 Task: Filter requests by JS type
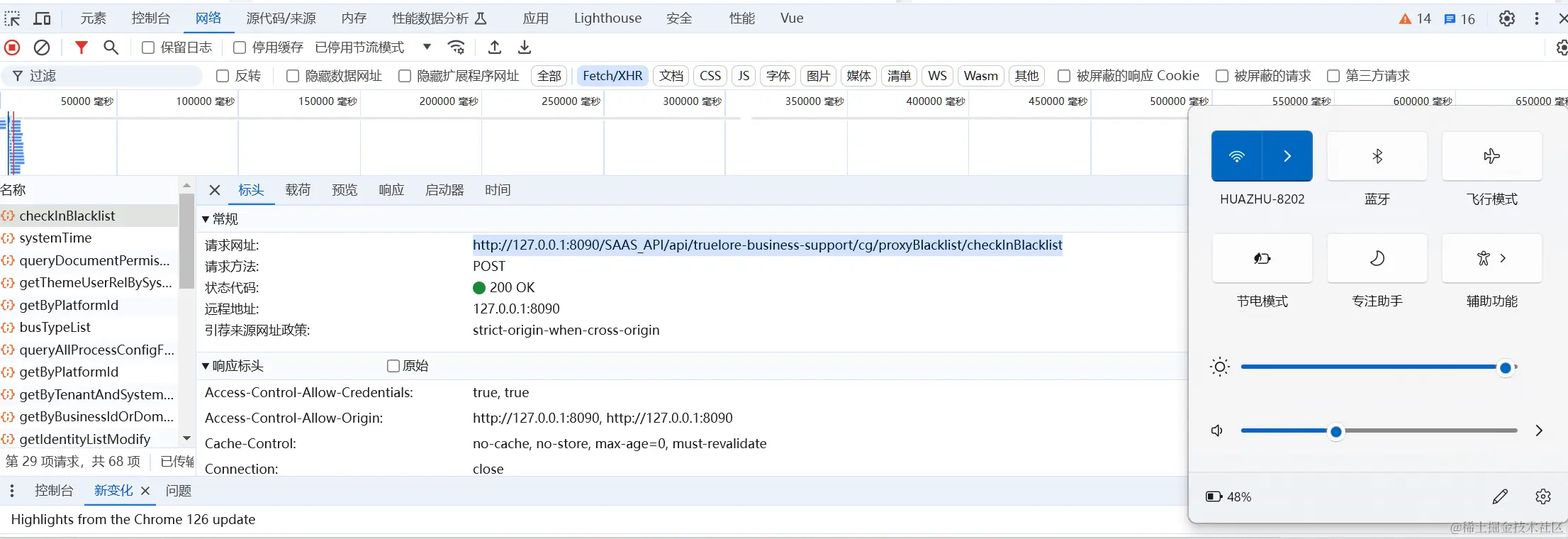(x=744, y=76)
